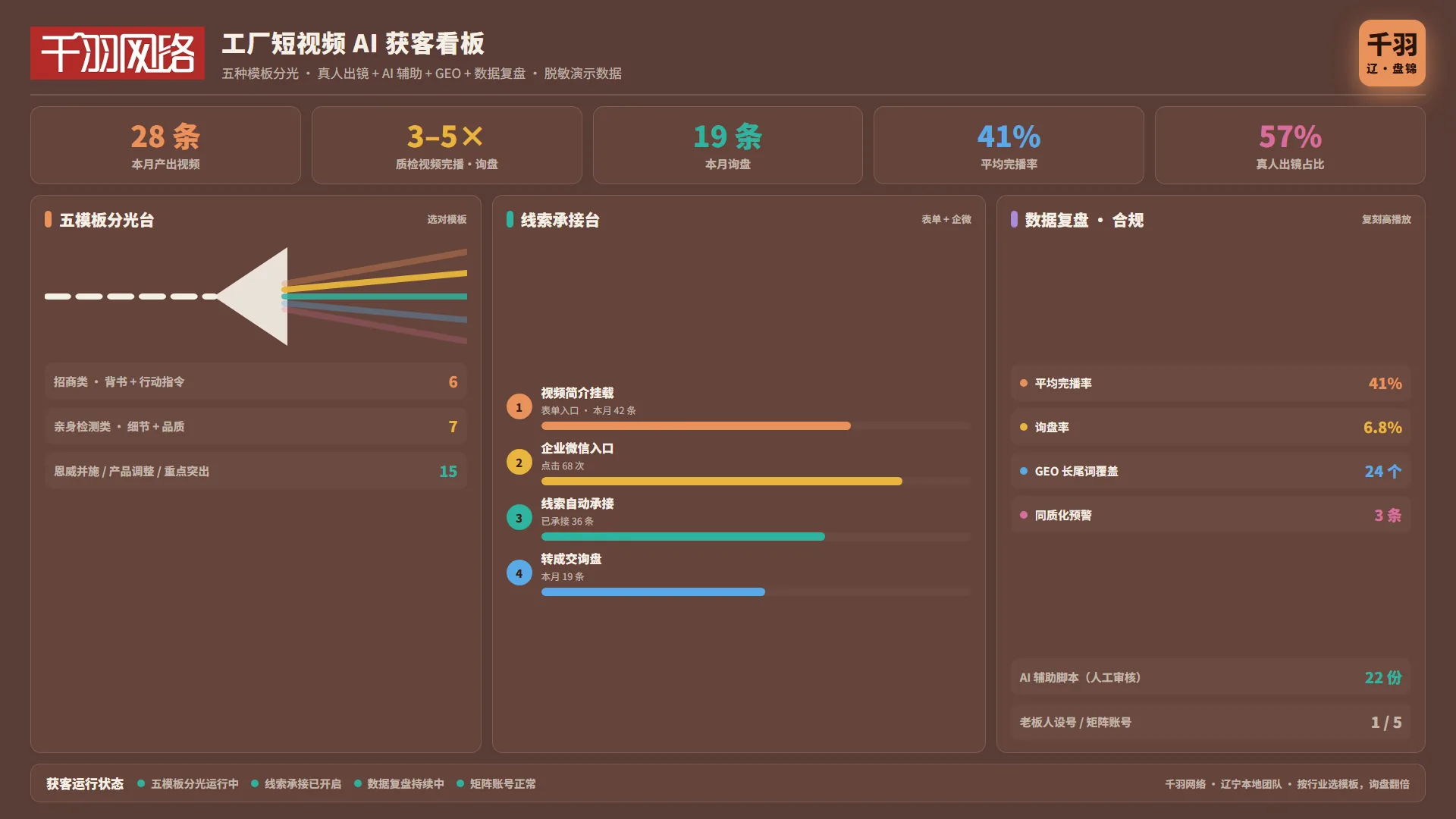Screen dimensions: 1456x819
Task: Click the orange 视频简介挂载 progress bar
Action: click(x=696, y=426)
